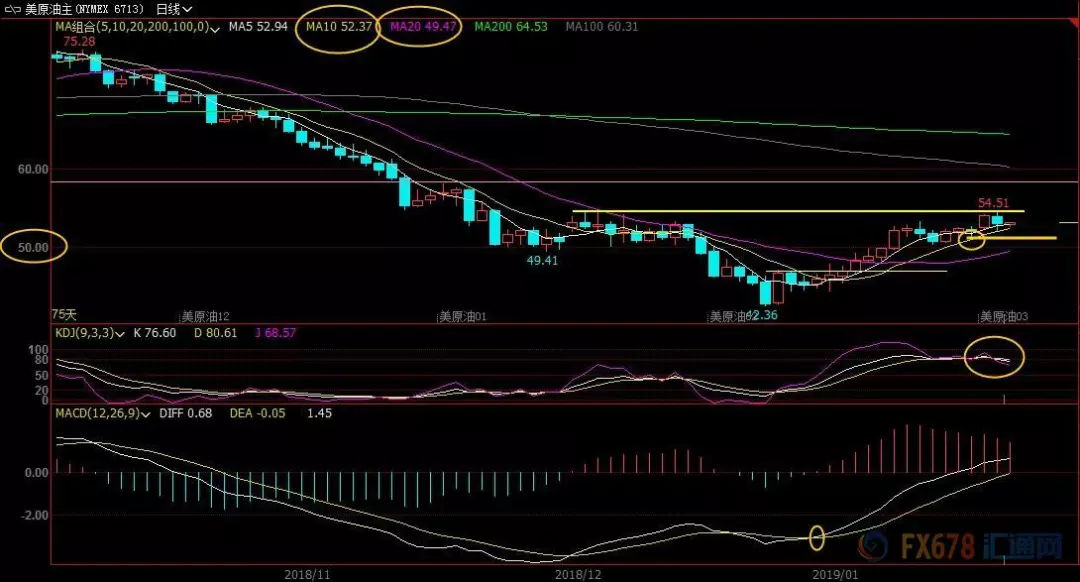Click the MACD 0.00 axis label

pyautogui.click(x=37, y=473)
